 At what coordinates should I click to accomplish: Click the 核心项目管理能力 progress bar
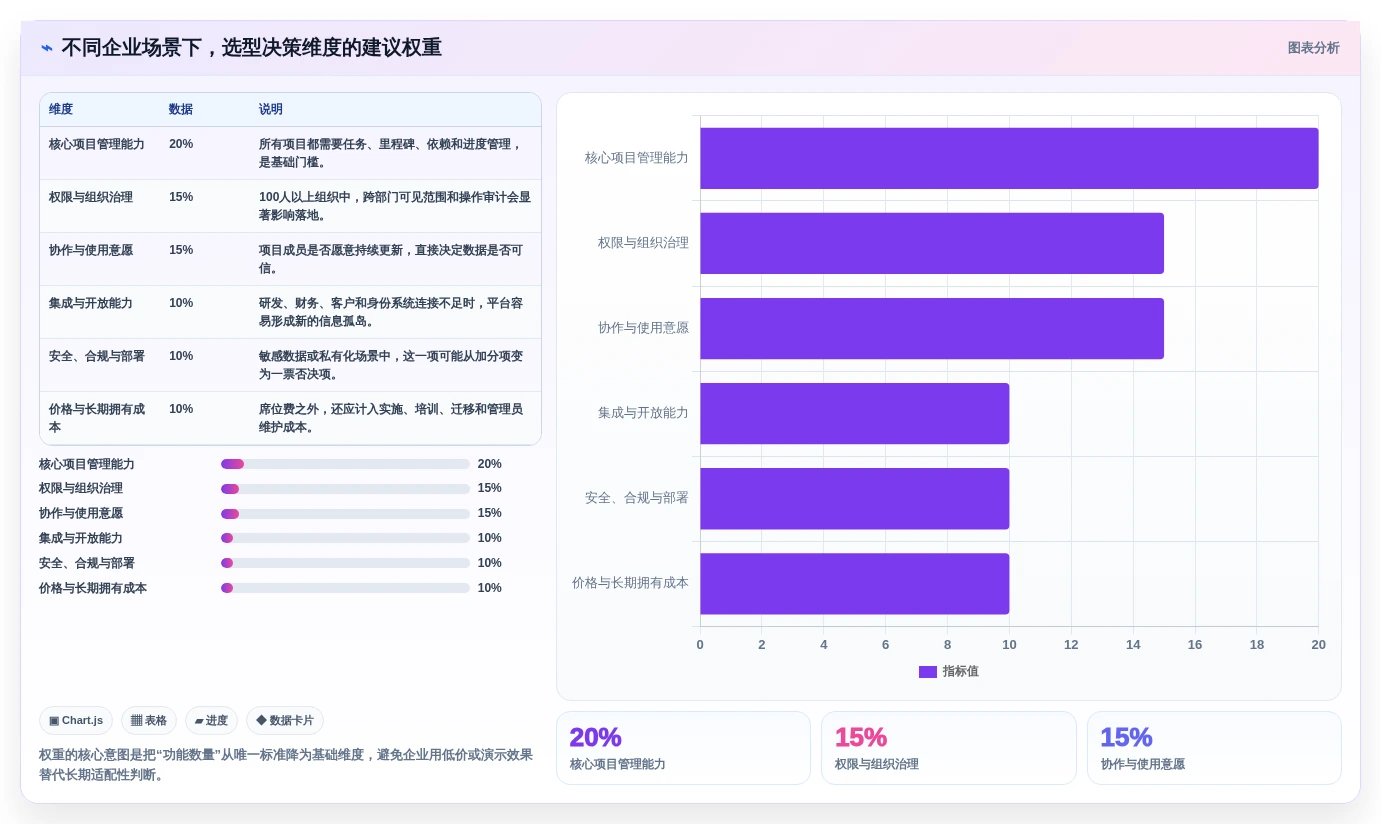pyautogui.click(x=345, y=464)
